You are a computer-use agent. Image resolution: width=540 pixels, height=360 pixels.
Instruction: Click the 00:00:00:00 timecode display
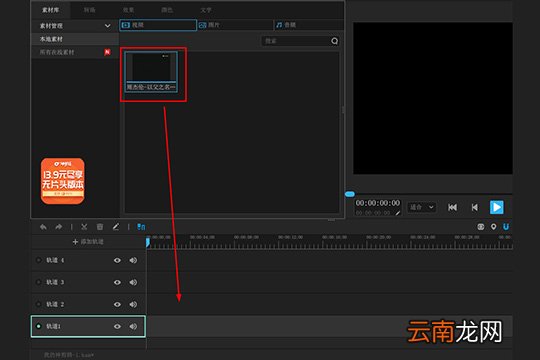point(378,203)
